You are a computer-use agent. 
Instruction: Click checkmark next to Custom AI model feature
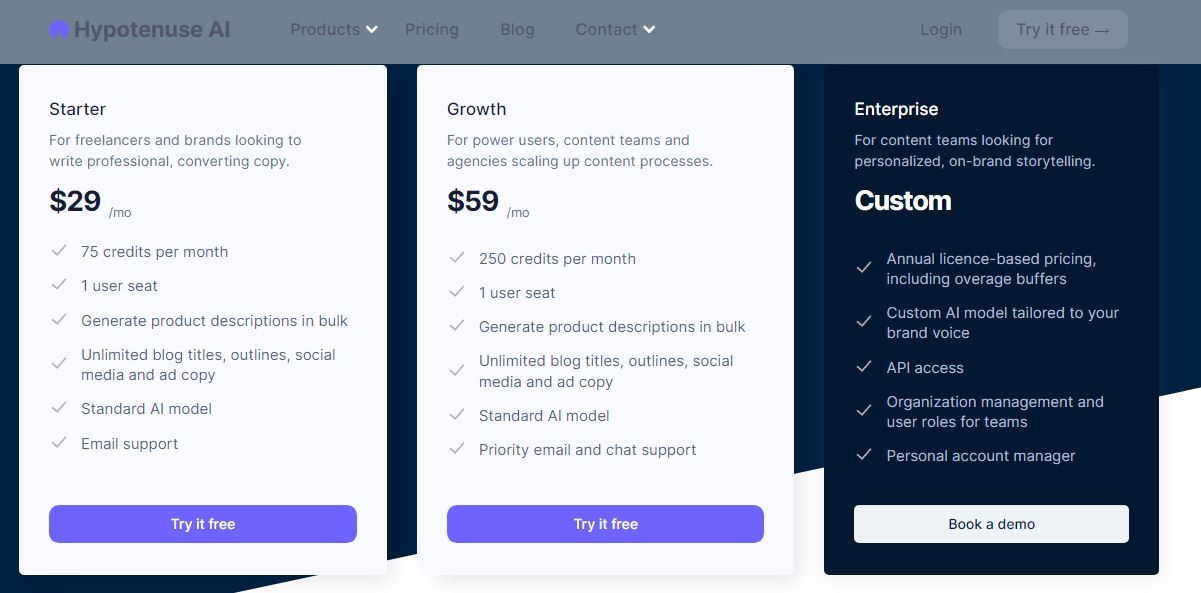864,322
